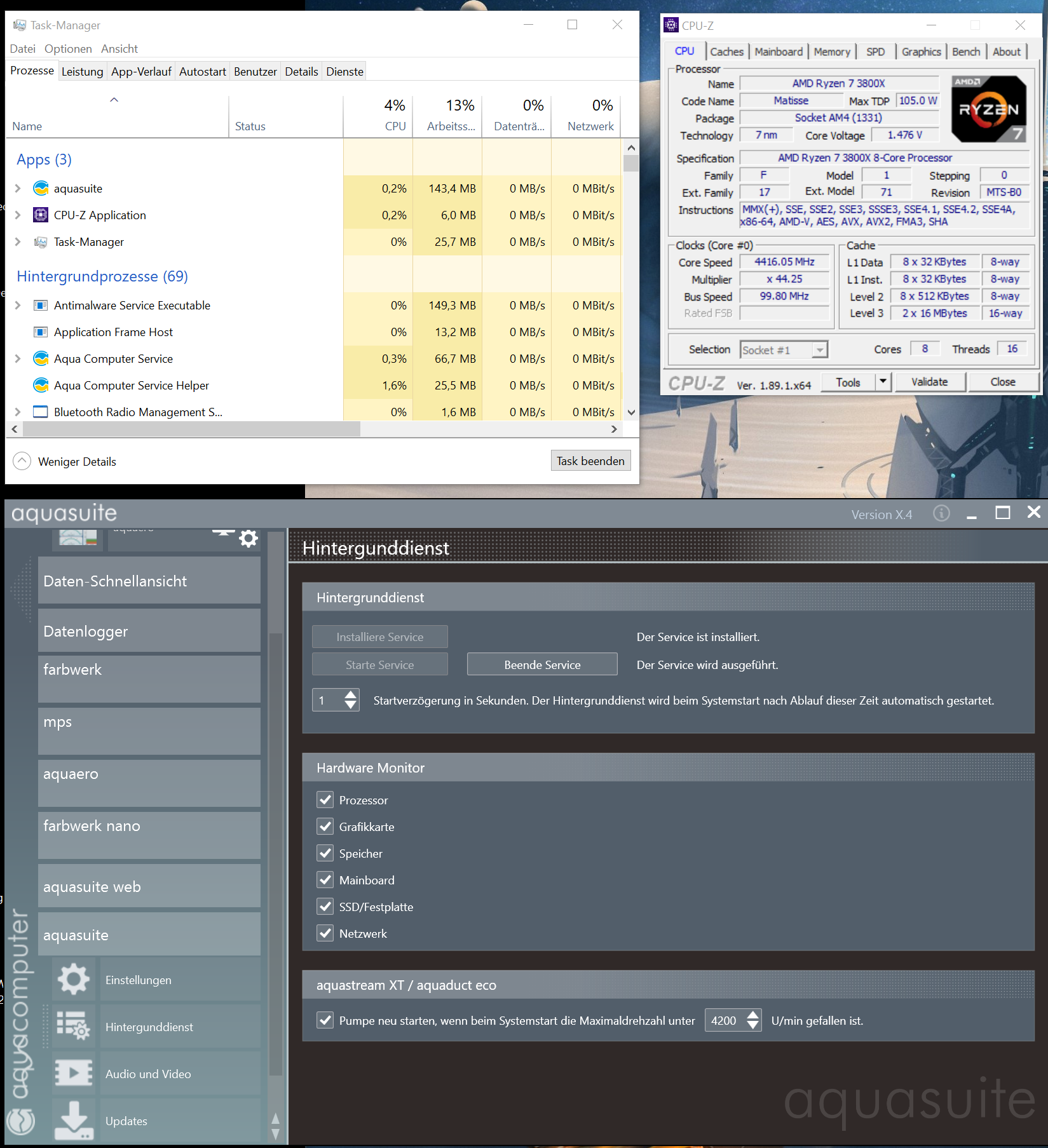The width and height of the screenshot is (1048, 1148).
Task: Uncheck the Prozessor hardware monitor checkbox
Action: pos(325,800)
